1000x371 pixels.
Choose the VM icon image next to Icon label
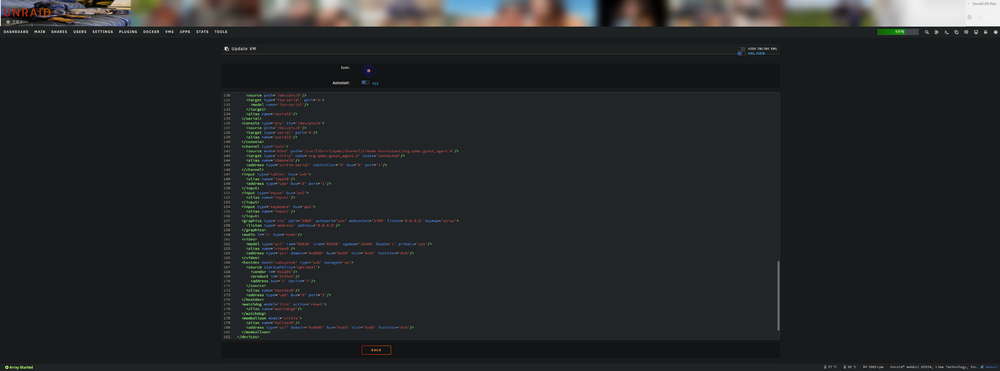[369, 70]
